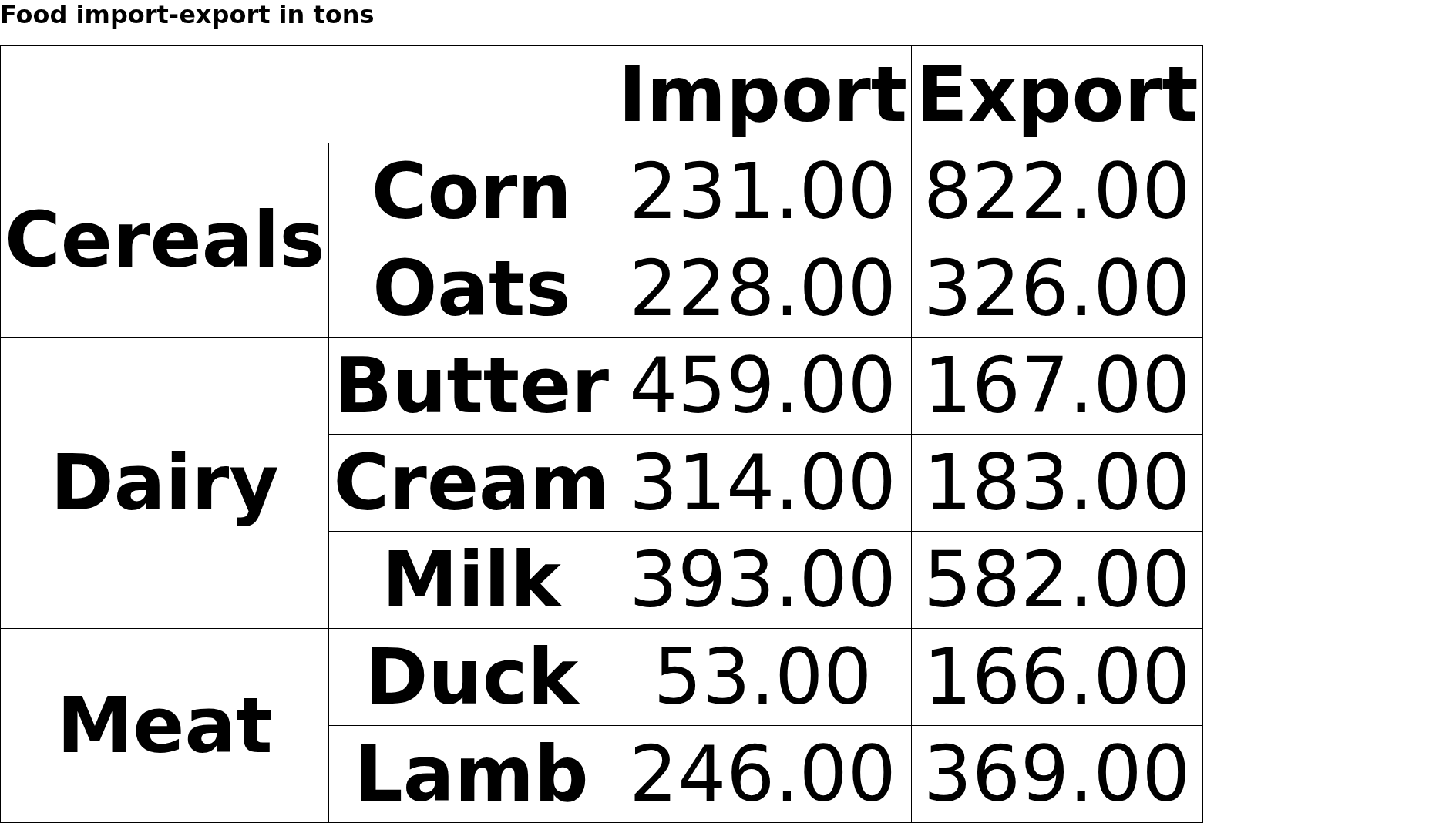The height and width of the screenshot is (823, 1456).
Task: Select Duck import value 53.00
Action: click(x=762, y=677)
